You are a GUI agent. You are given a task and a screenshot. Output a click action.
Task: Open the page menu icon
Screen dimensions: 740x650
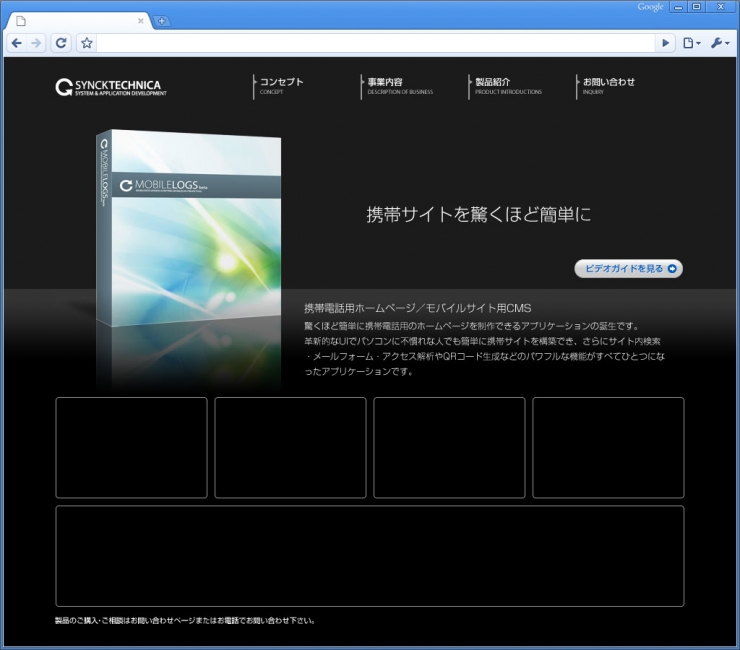[692, 43]
